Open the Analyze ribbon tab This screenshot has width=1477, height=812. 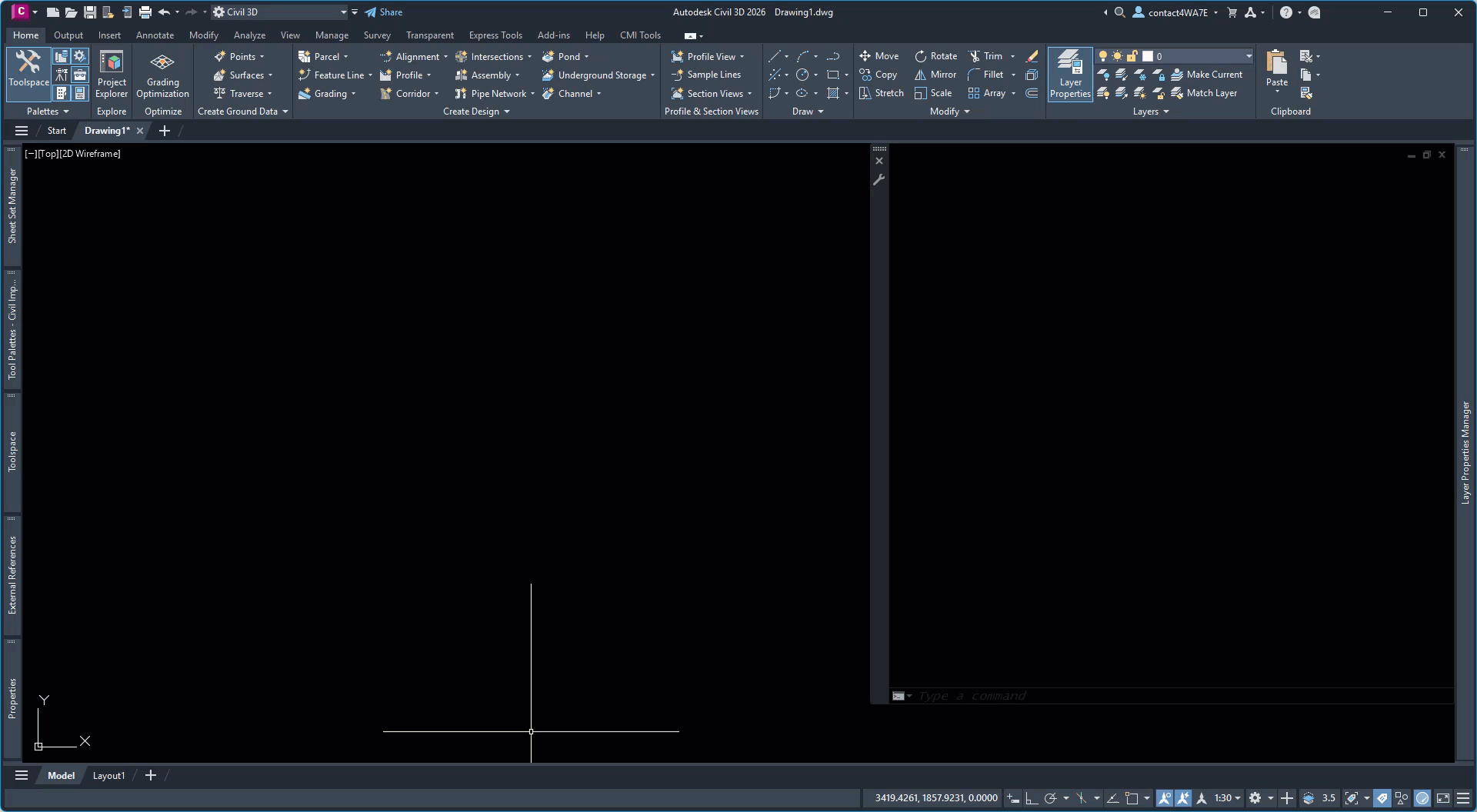tap(249, 35)
